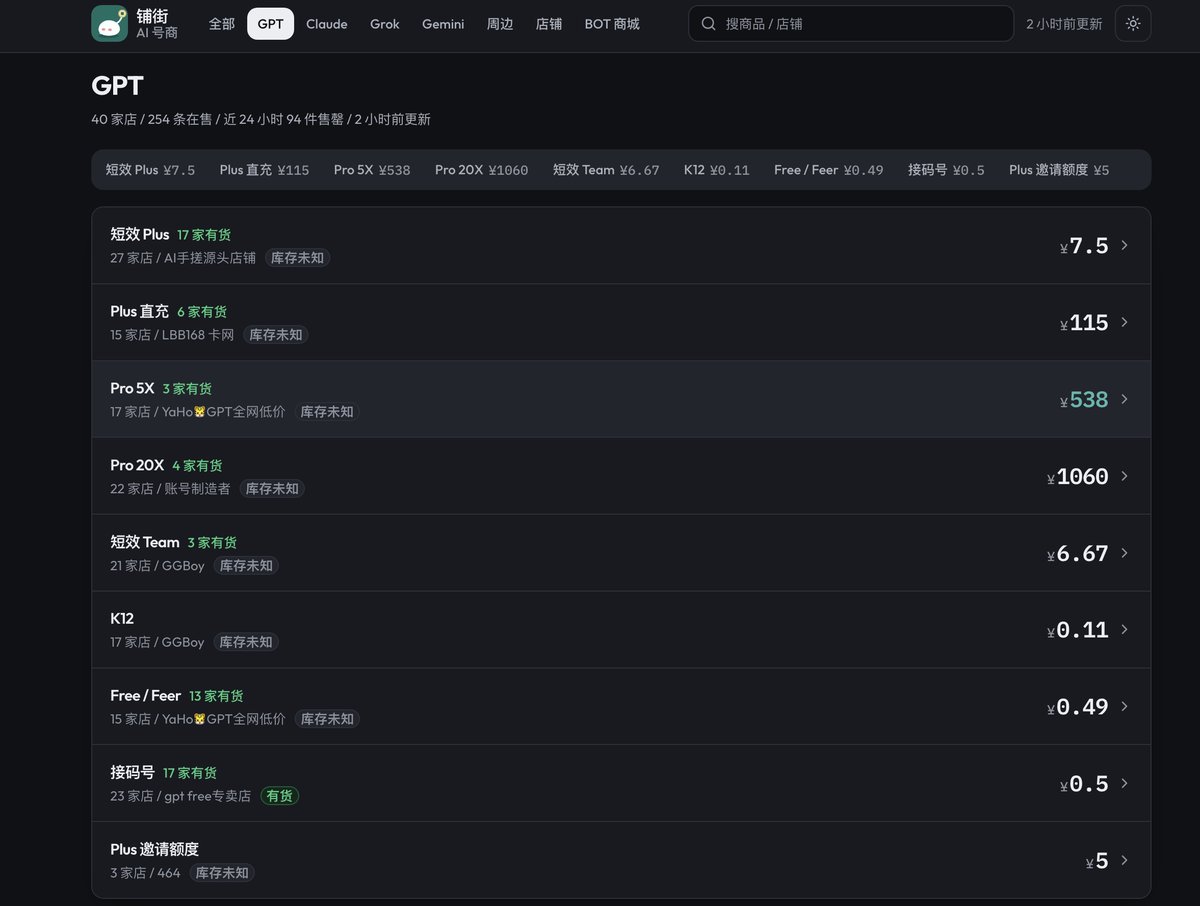Open the Gemini tab

click(x=443, y=23)
